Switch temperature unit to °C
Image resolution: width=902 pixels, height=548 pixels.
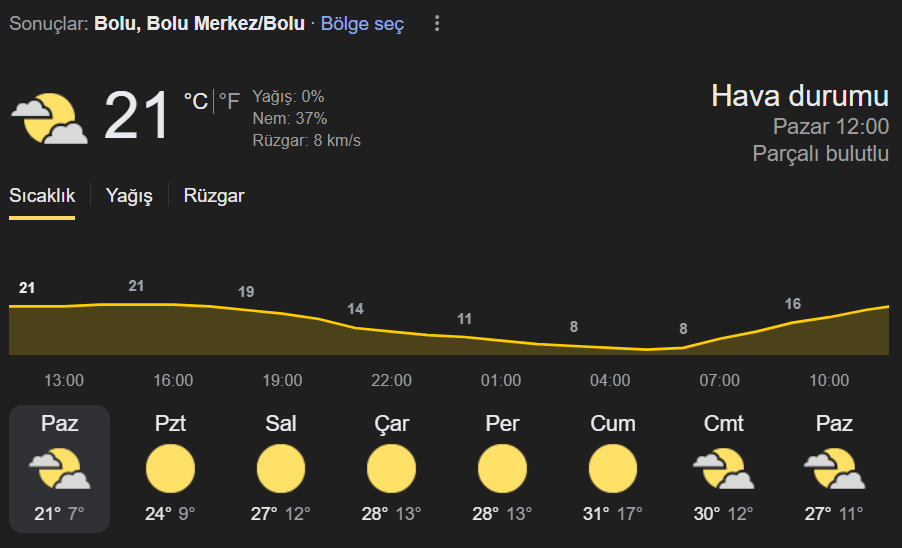(x=196, y=102)
